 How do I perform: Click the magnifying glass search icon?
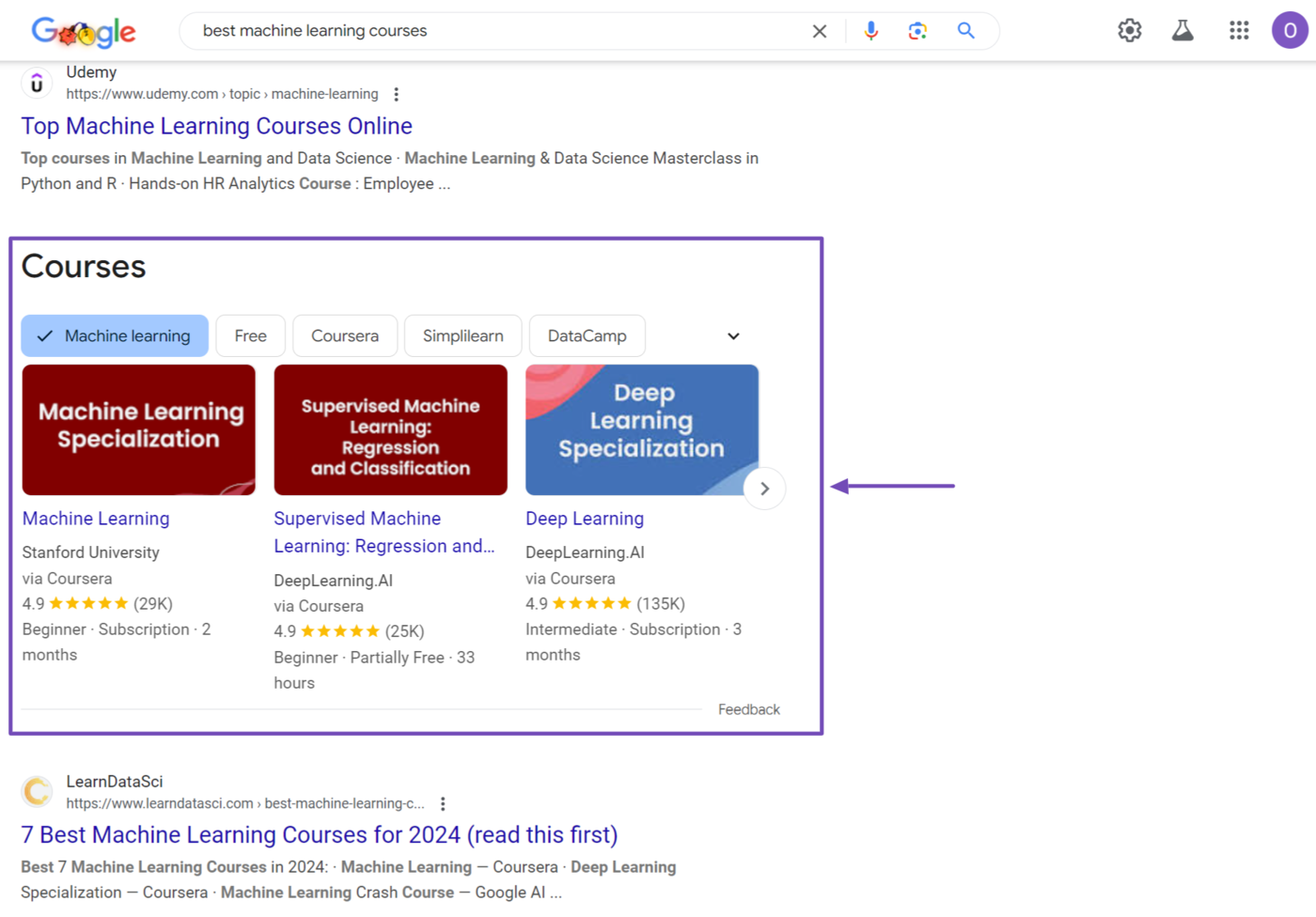tap(966, 31)
